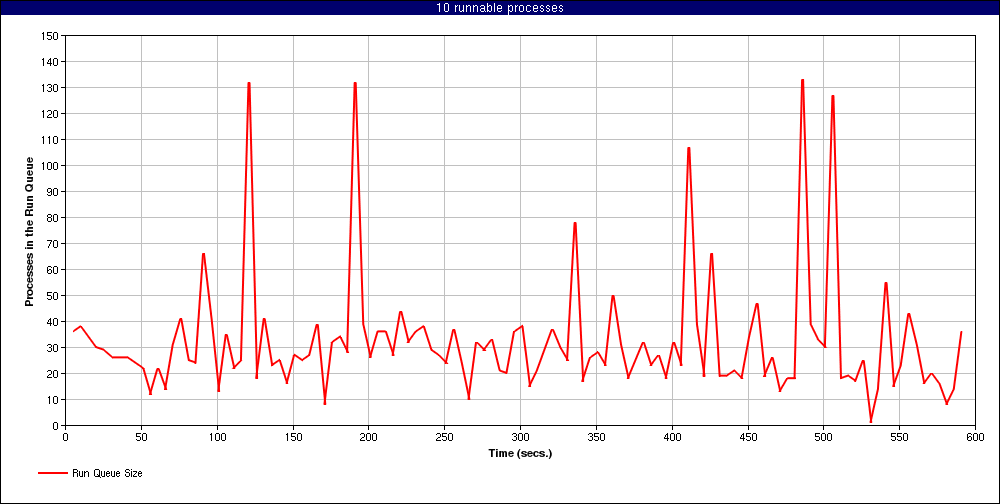Click the highest peak near 485 seconds
This screenshot has height=504, width=1000.
802,80
